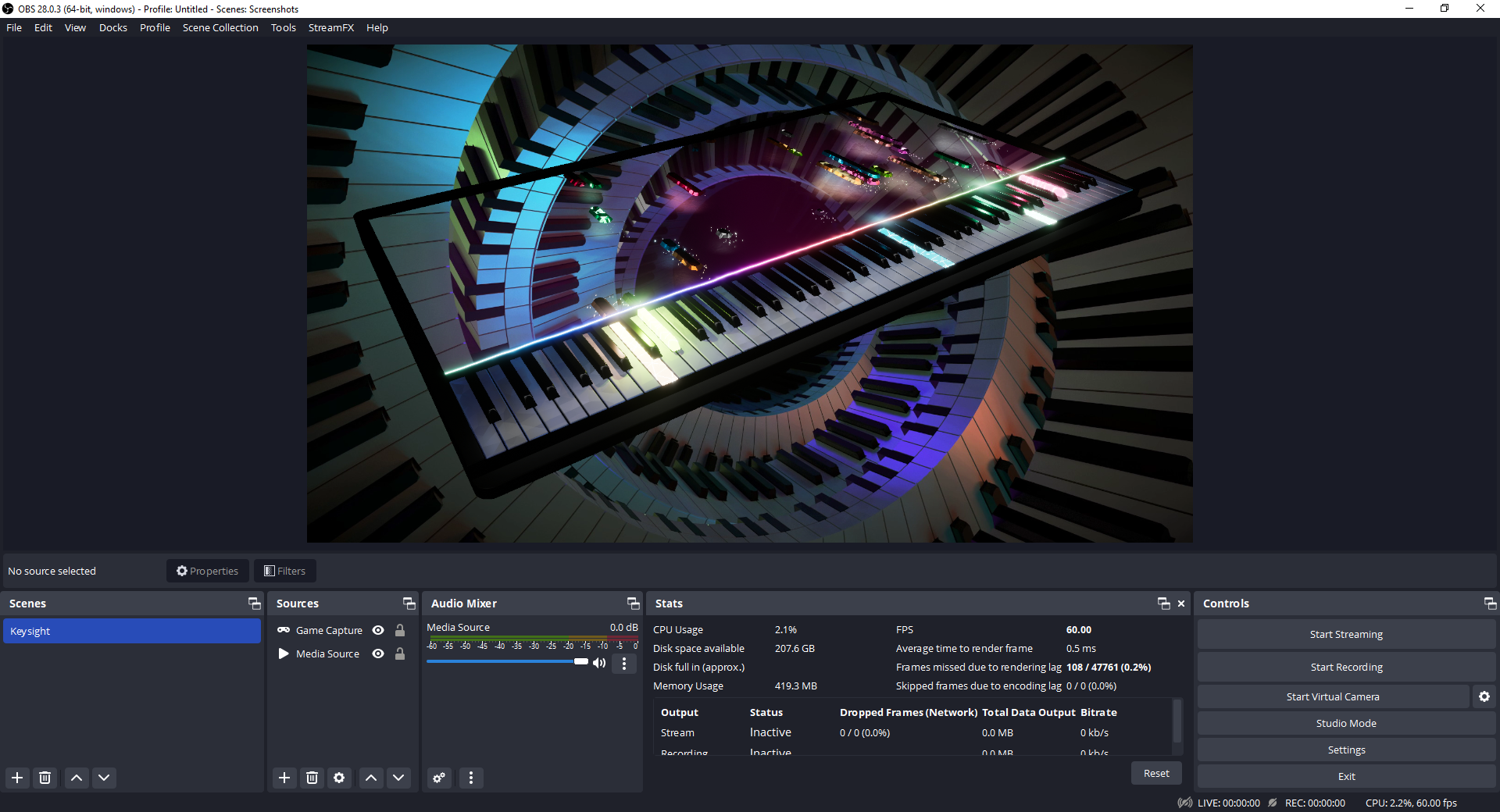Hide the Game Capture source
The width and height of the screenshot is (1500, 812).
click(x=378, y=630)
